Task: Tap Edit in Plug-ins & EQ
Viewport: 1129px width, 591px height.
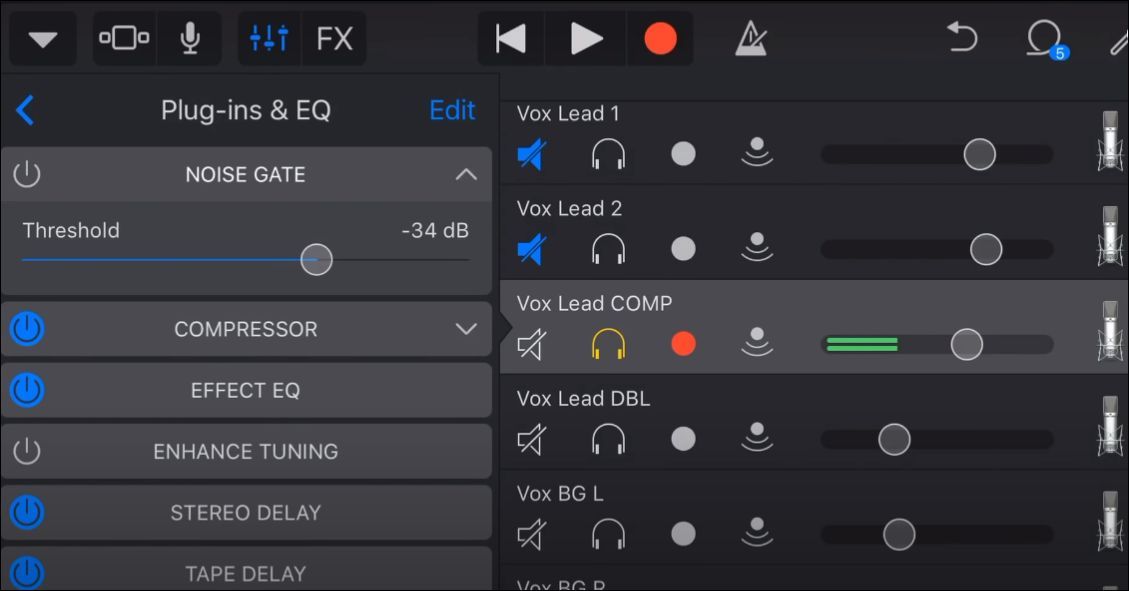Action: (x=452, y=110)
